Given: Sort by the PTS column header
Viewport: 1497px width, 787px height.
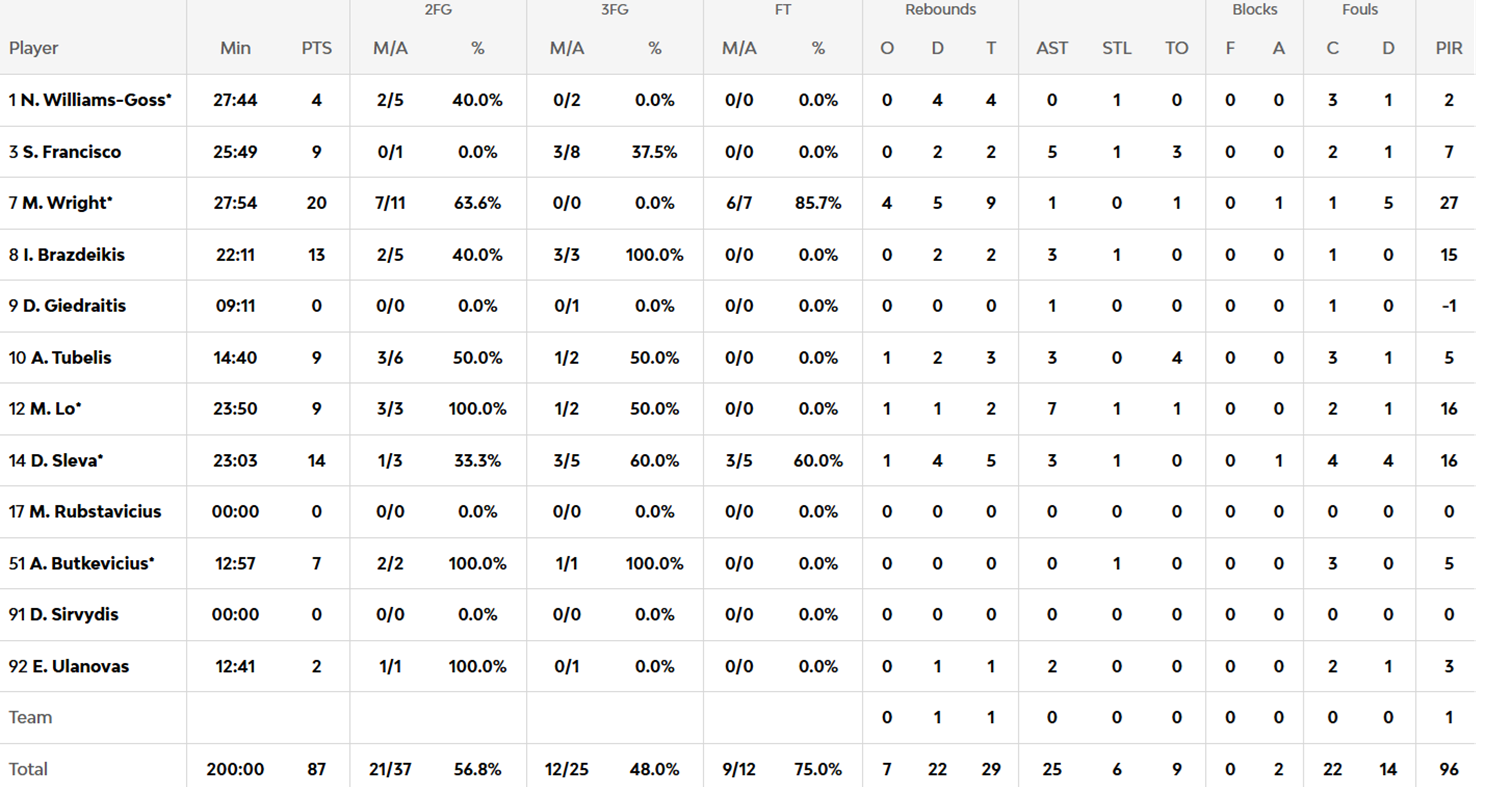Looking at the screenshot, I should pyautogui.click(x=317, y=48).
